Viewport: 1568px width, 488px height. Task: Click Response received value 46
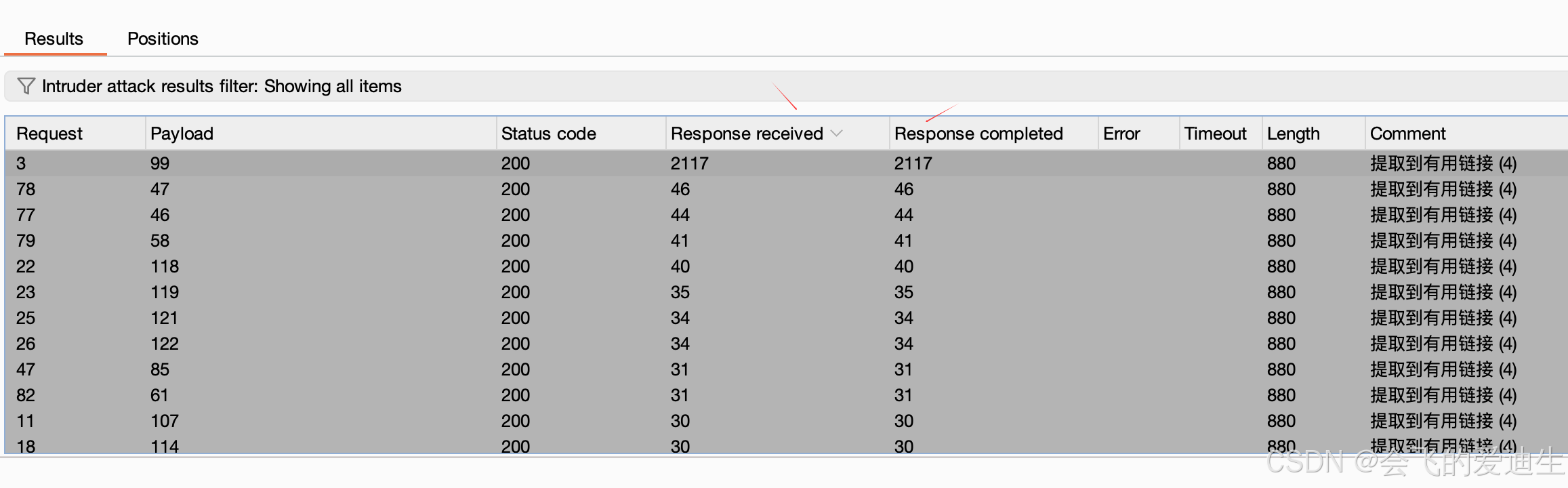click(680, 189)
